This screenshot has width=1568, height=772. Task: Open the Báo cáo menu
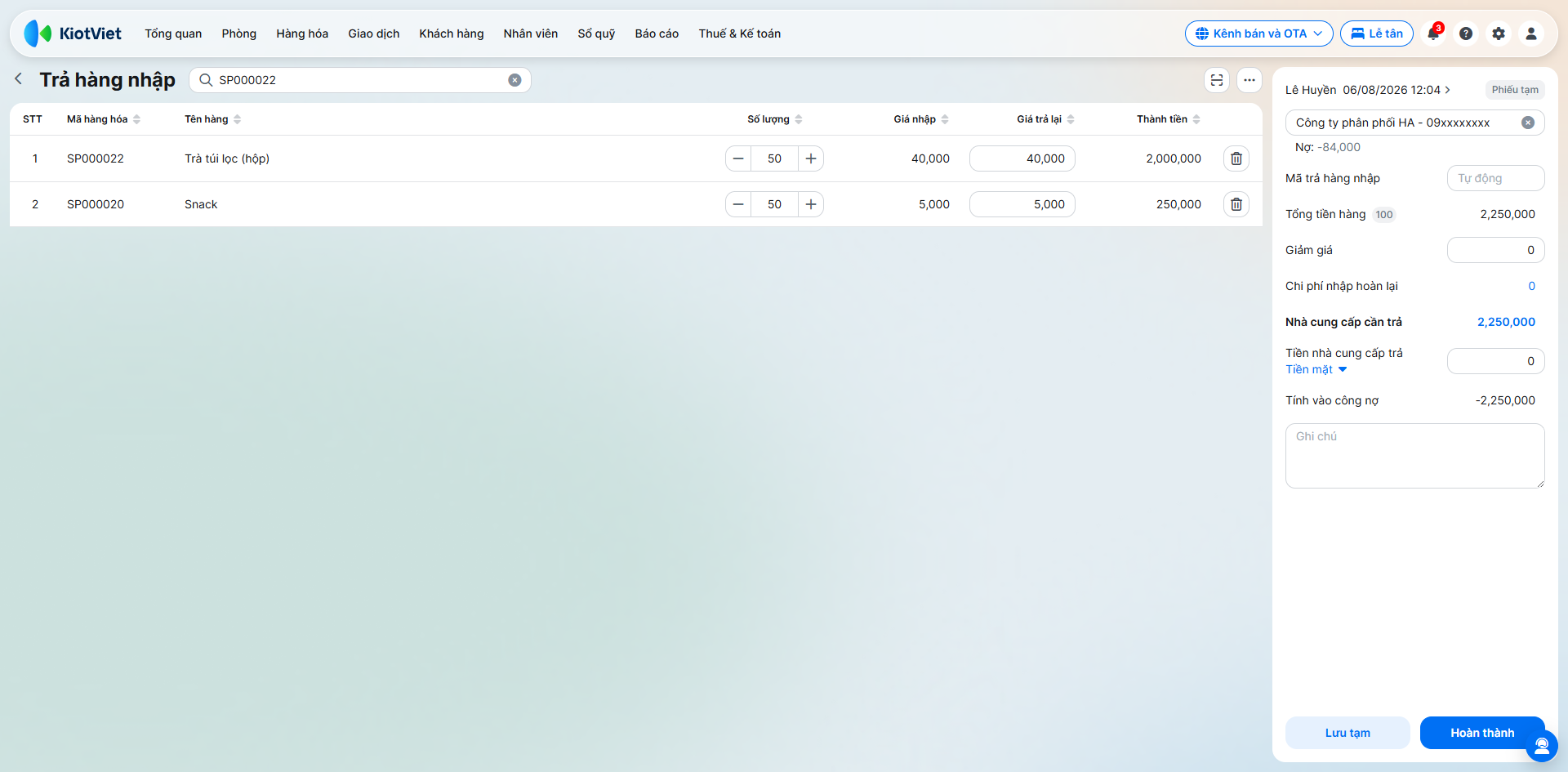click(657, 33)
